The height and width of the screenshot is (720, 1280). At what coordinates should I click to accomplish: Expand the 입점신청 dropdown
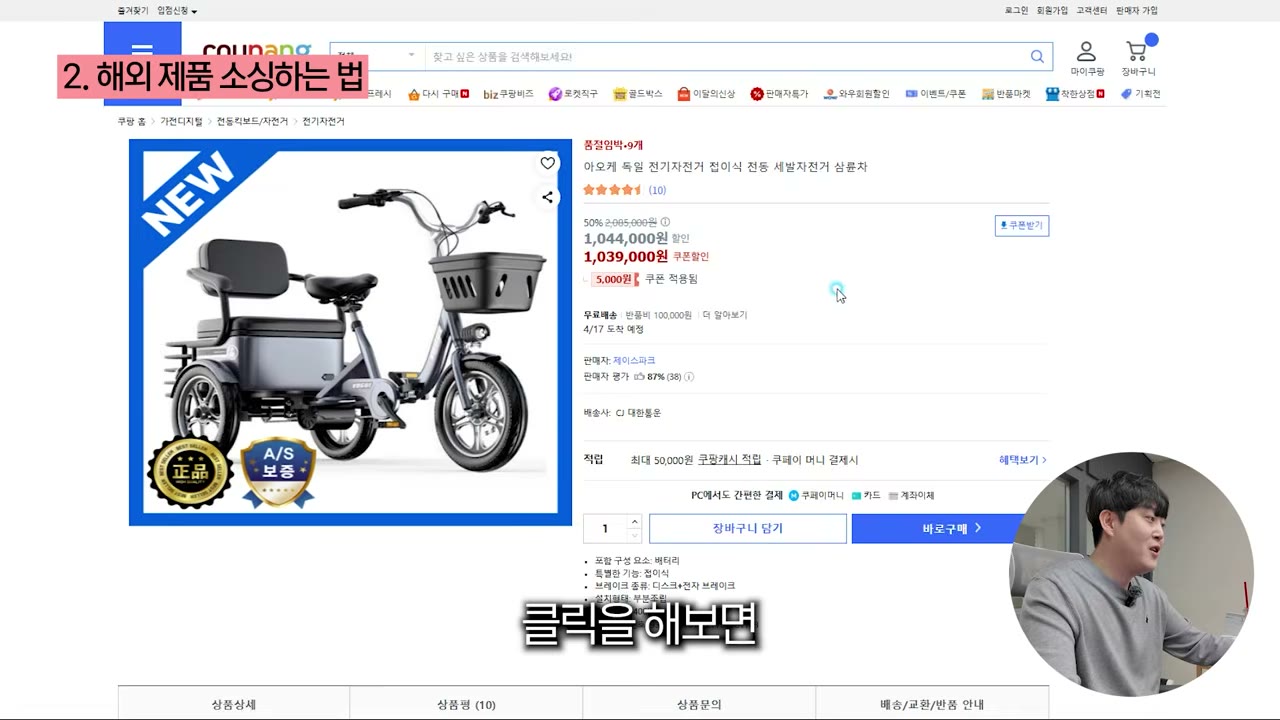[177, 10]
